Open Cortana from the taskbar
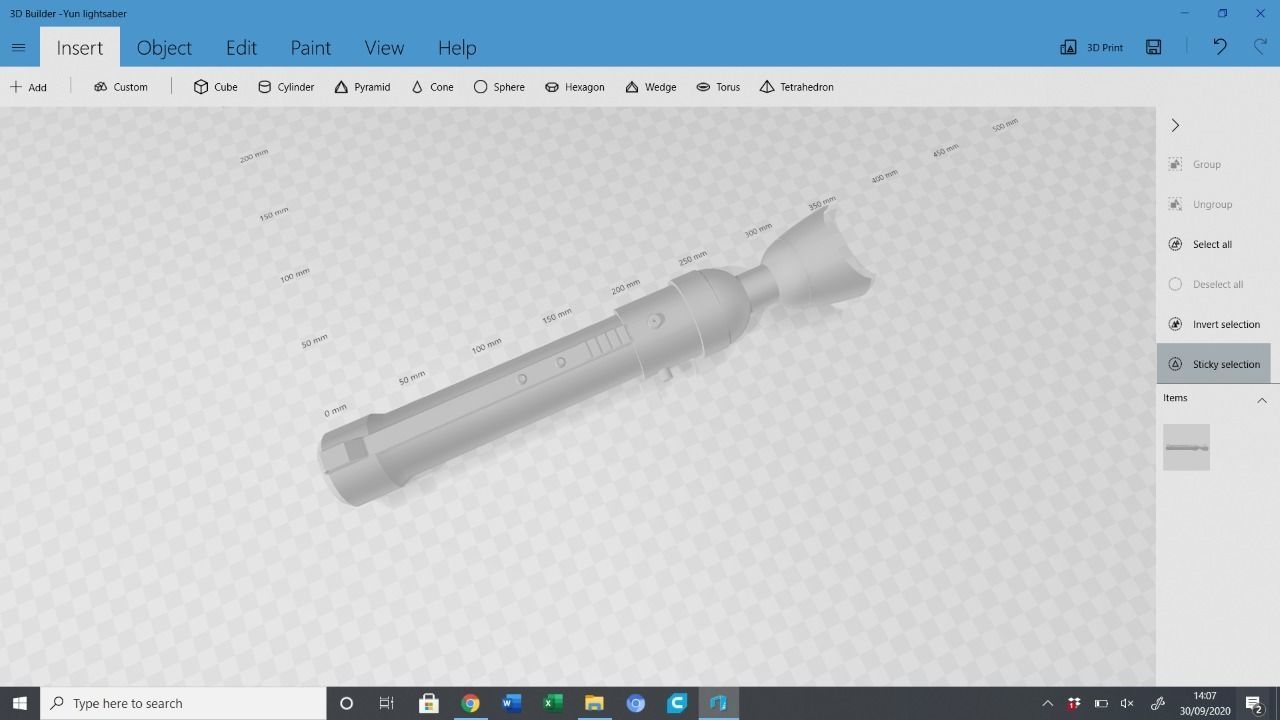Screen dimensions: 1280x720 [x=346, y=703]
